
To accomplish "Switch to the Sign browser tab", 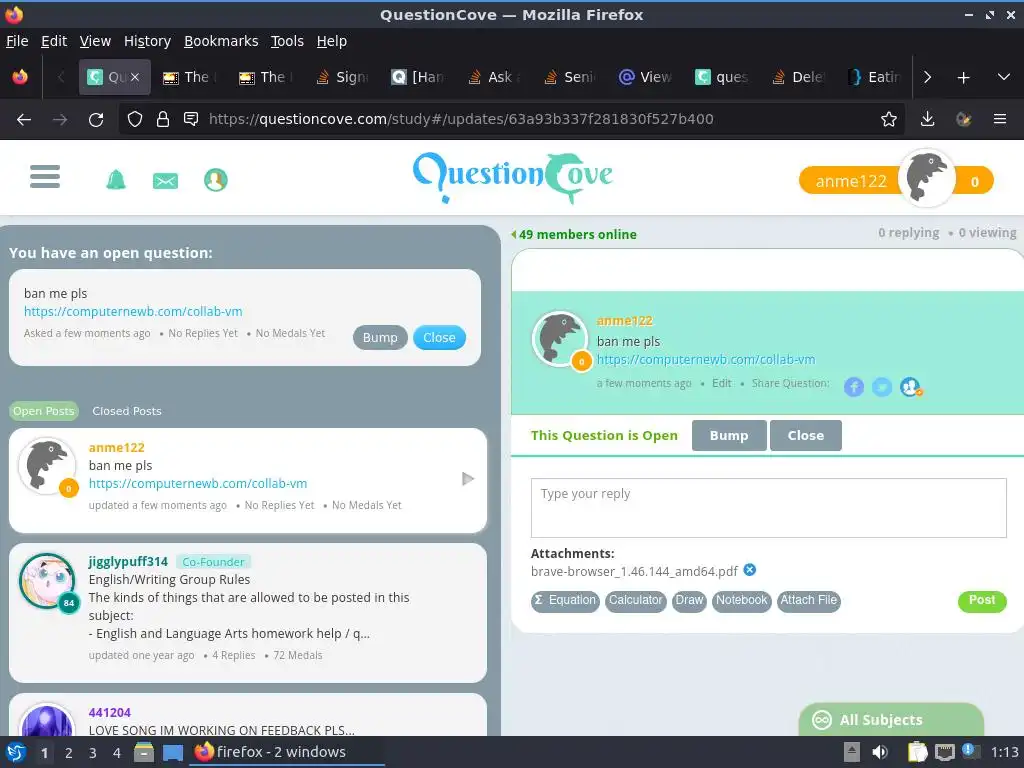I will (x=342, y=77).
